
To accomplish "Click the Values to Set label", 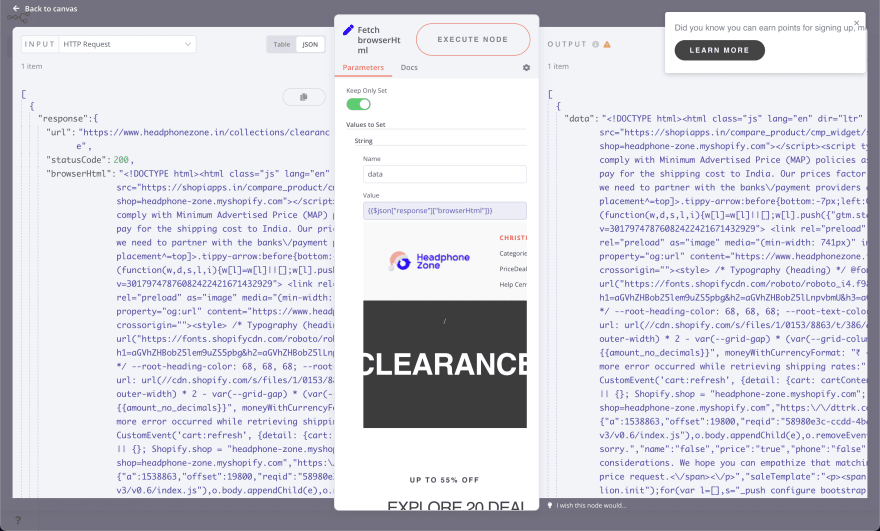I will coord(366,125).
